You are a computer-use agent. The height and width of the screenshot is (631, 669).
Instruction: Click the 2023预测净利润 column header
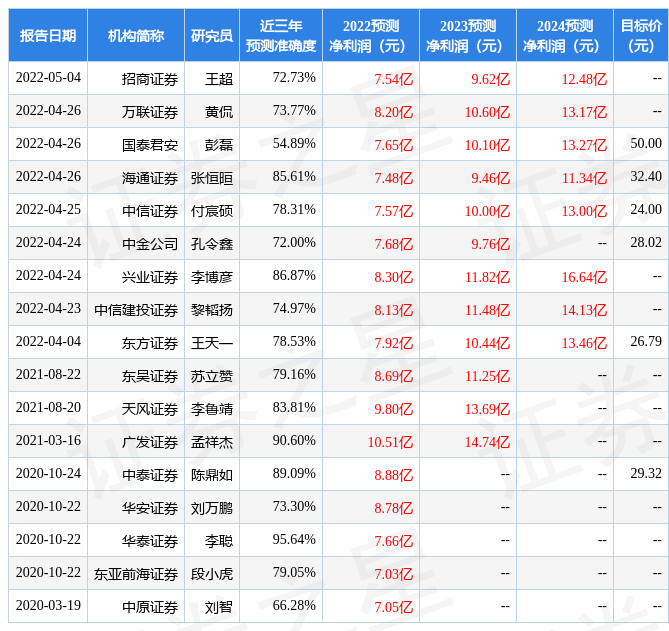(468, 35)
